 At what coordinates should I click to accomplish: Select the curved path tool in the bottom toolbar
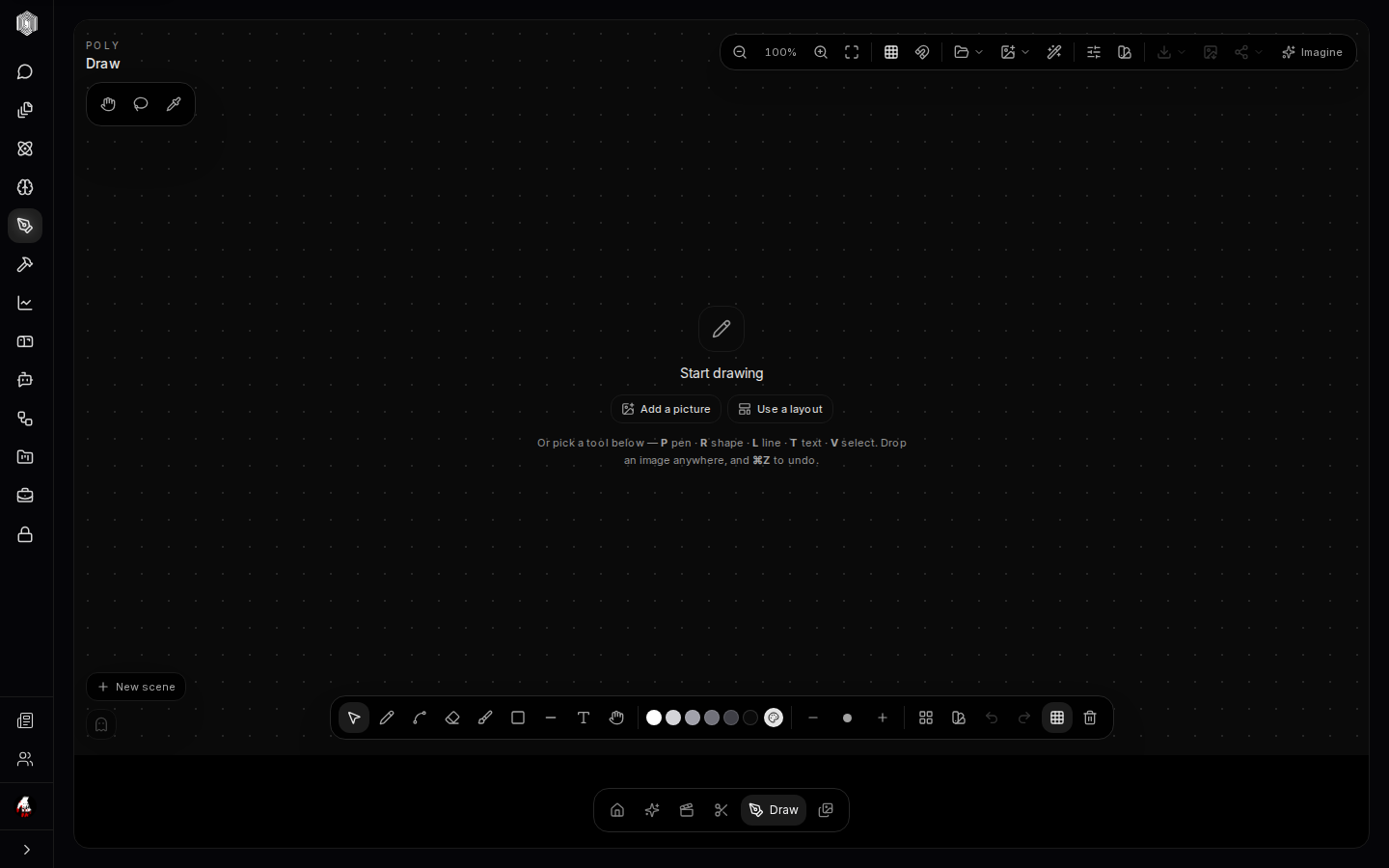(x=420, y=718)
